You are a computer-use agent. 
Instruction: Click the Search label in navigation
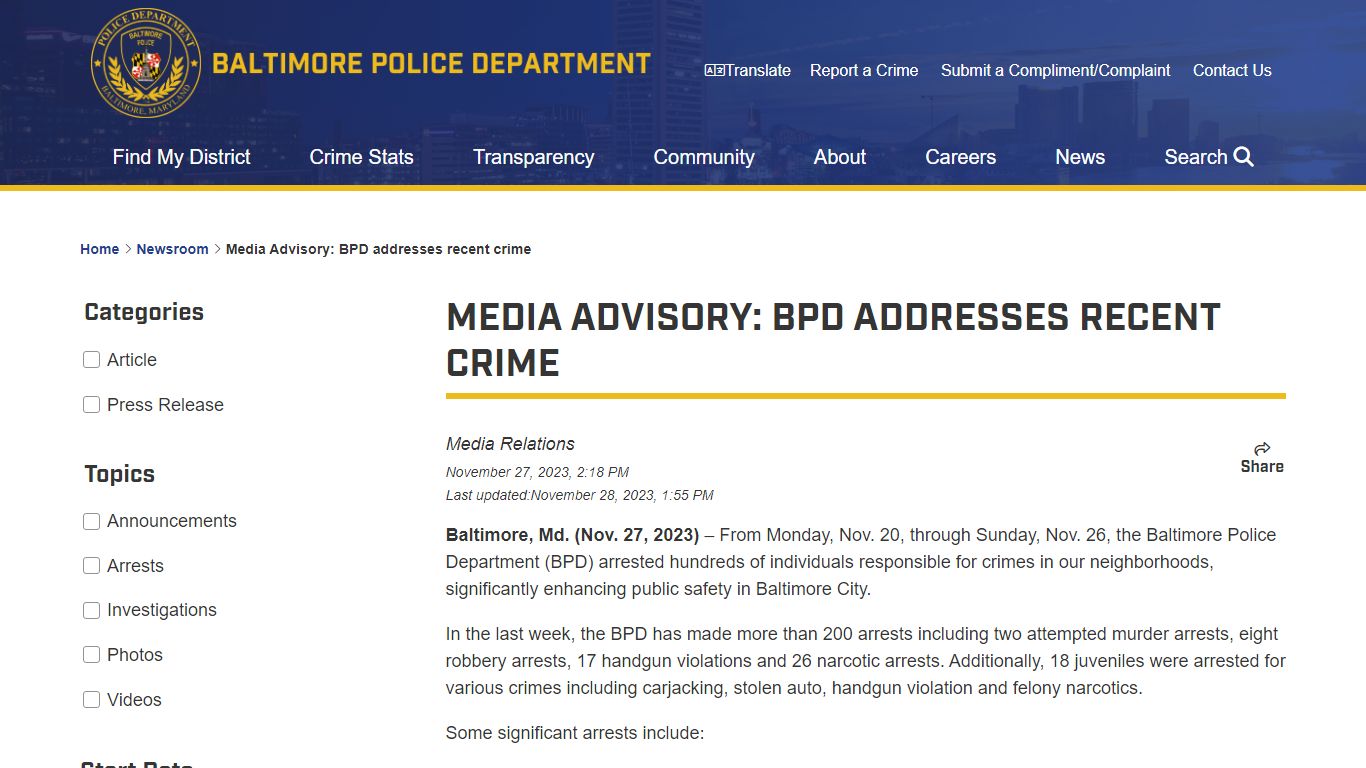1196,157
